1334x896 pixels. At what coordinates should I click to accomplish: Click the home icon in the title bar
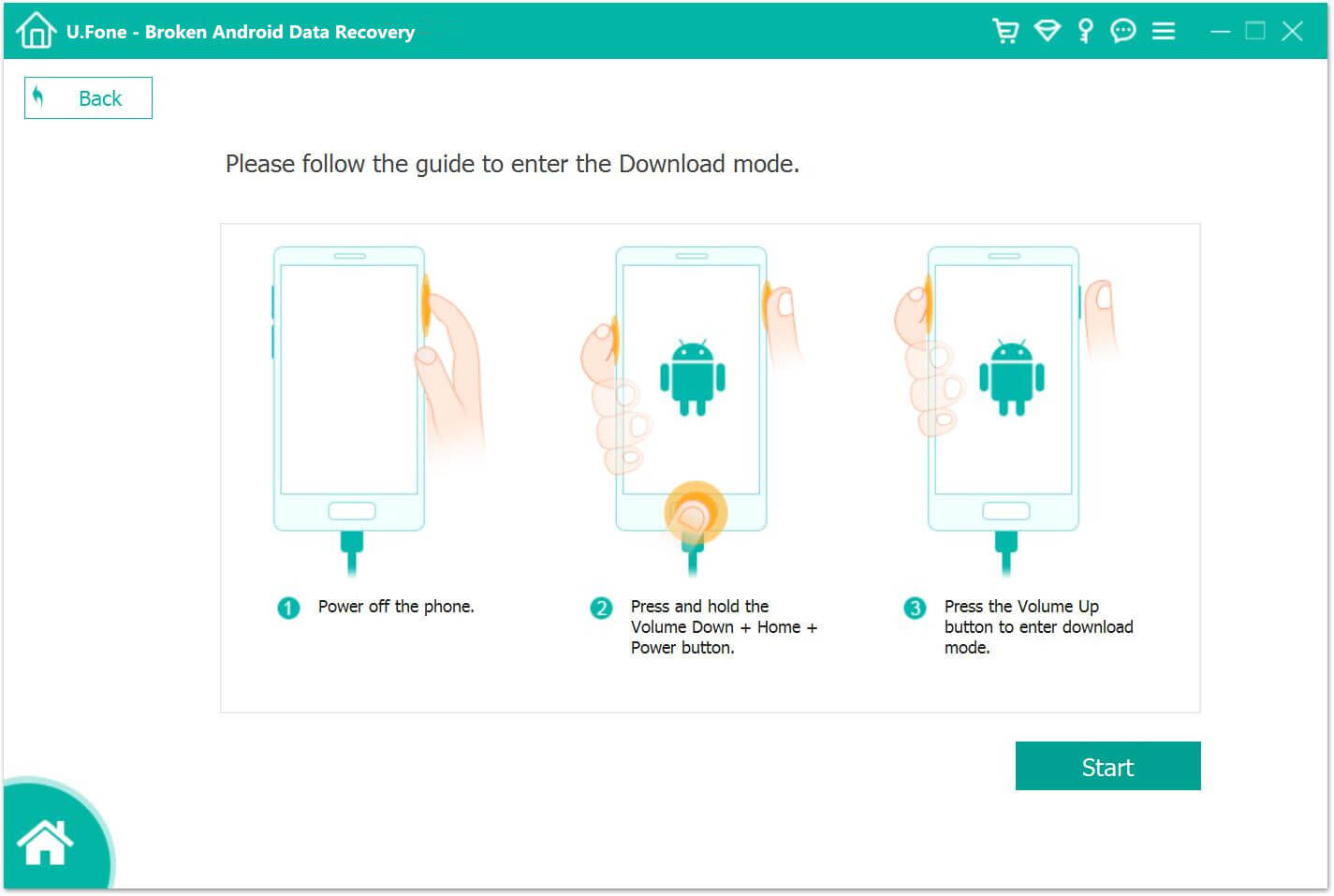[36, 29]
